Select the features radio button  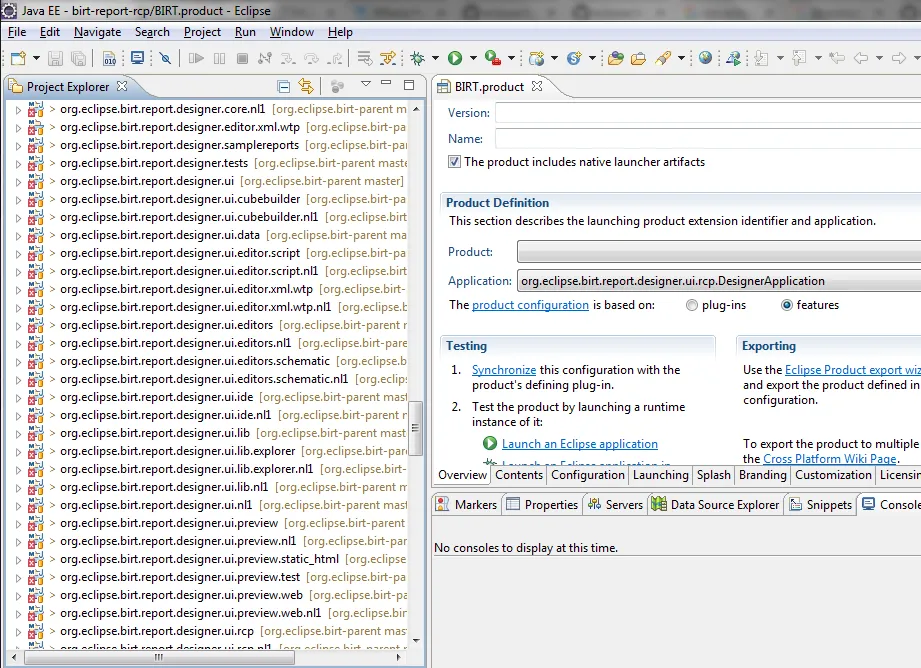point(786,305)
